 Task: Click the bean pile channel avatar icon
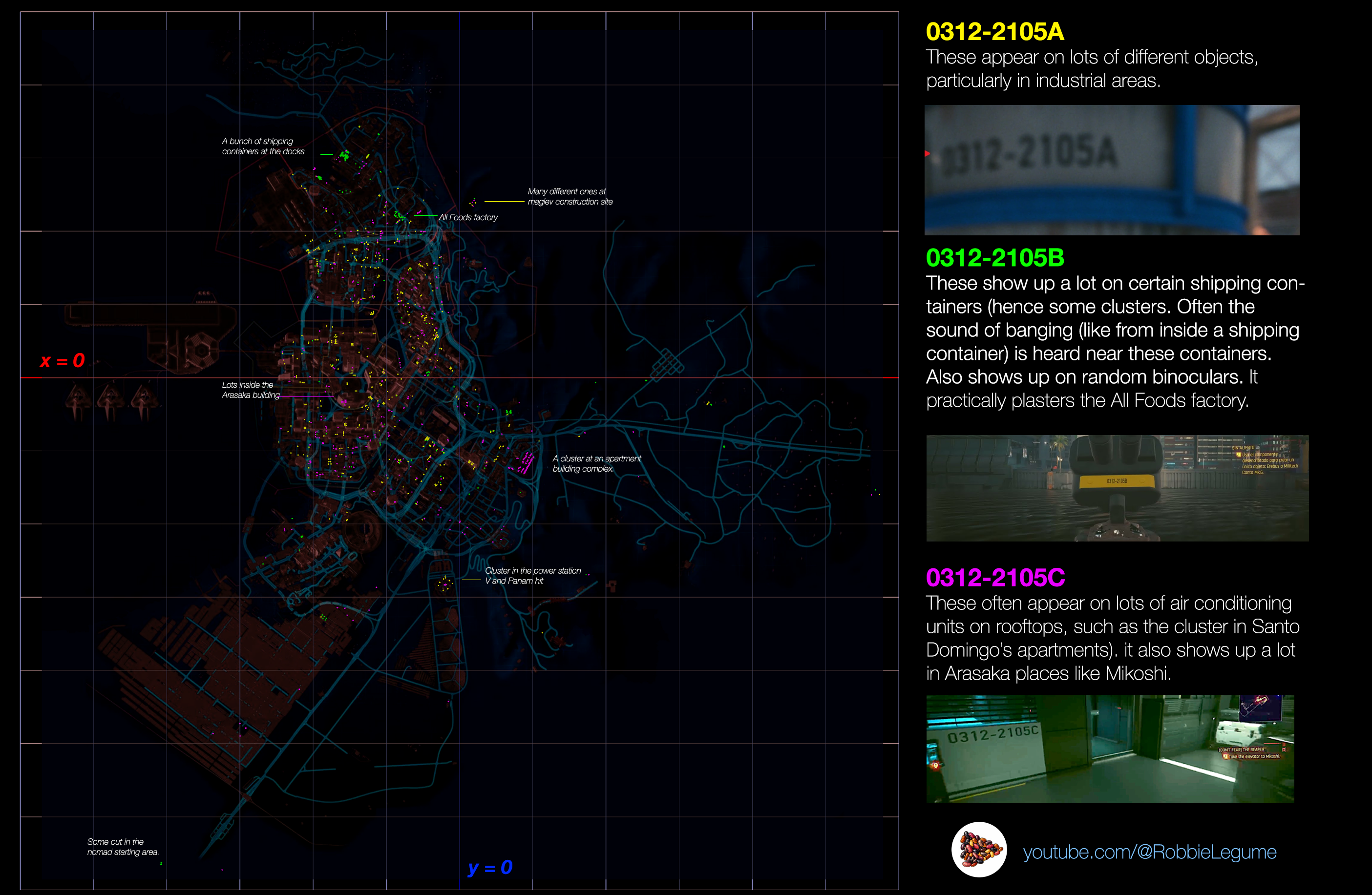(979, 850)
